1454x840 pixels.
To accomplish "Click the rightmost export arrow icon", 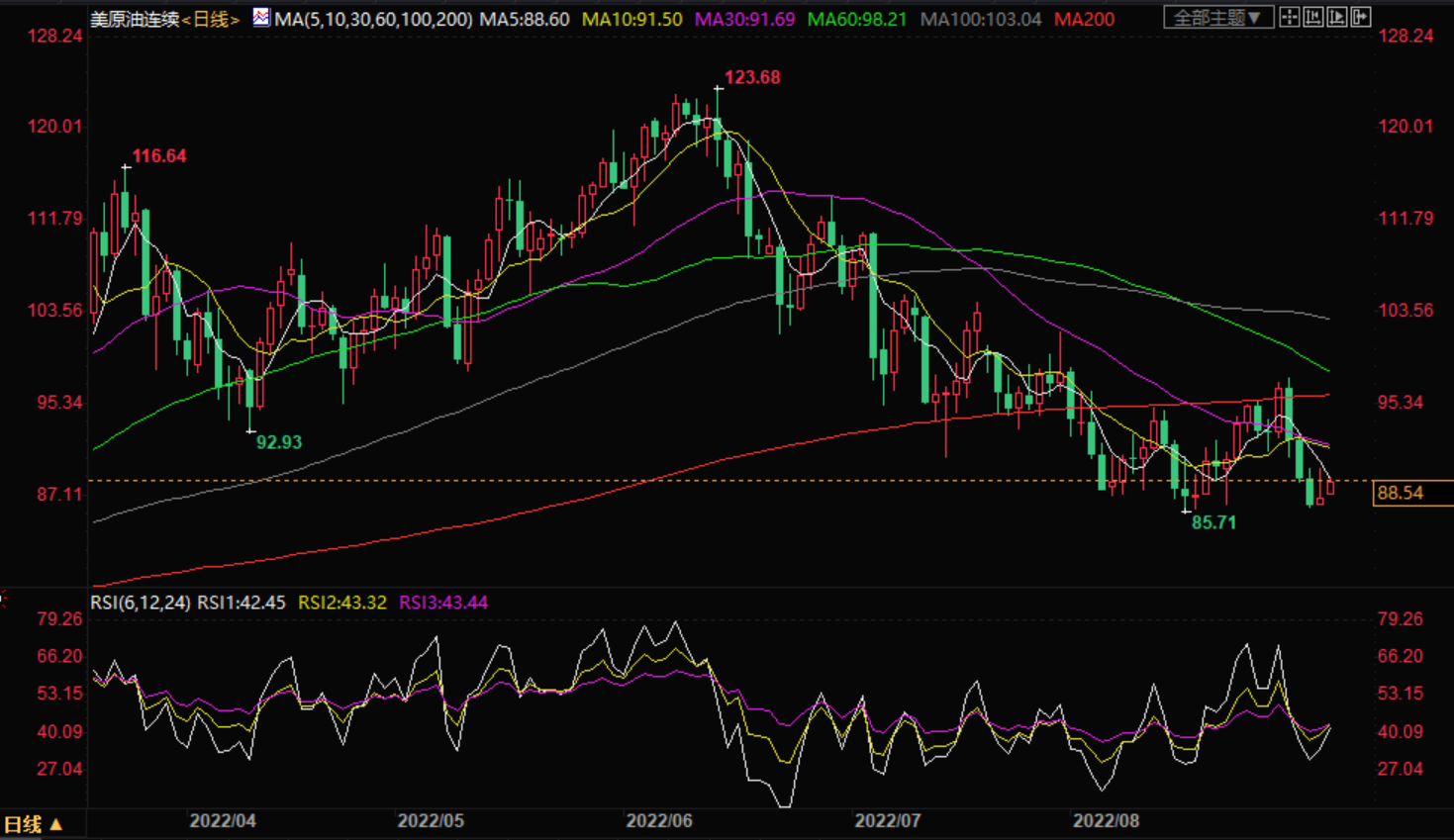I will click(x=1361, y=18).
